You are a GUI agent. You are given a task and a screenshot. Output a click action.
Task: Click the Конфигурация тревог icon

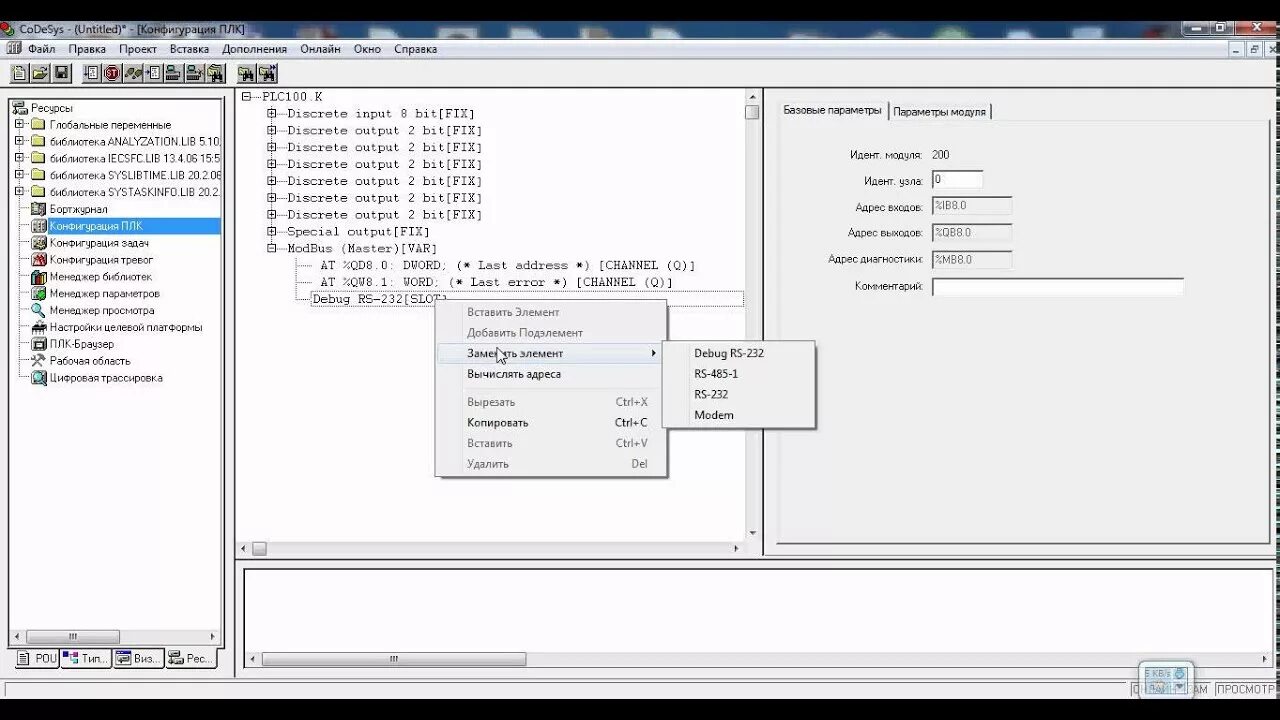coord(39,260)
